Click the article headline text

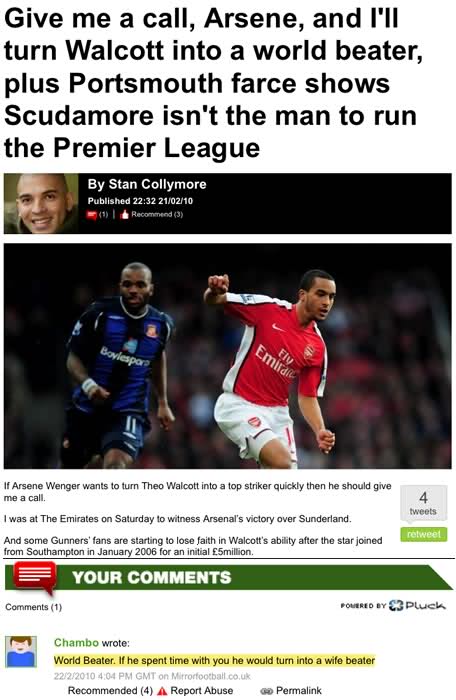click(213, 83)
